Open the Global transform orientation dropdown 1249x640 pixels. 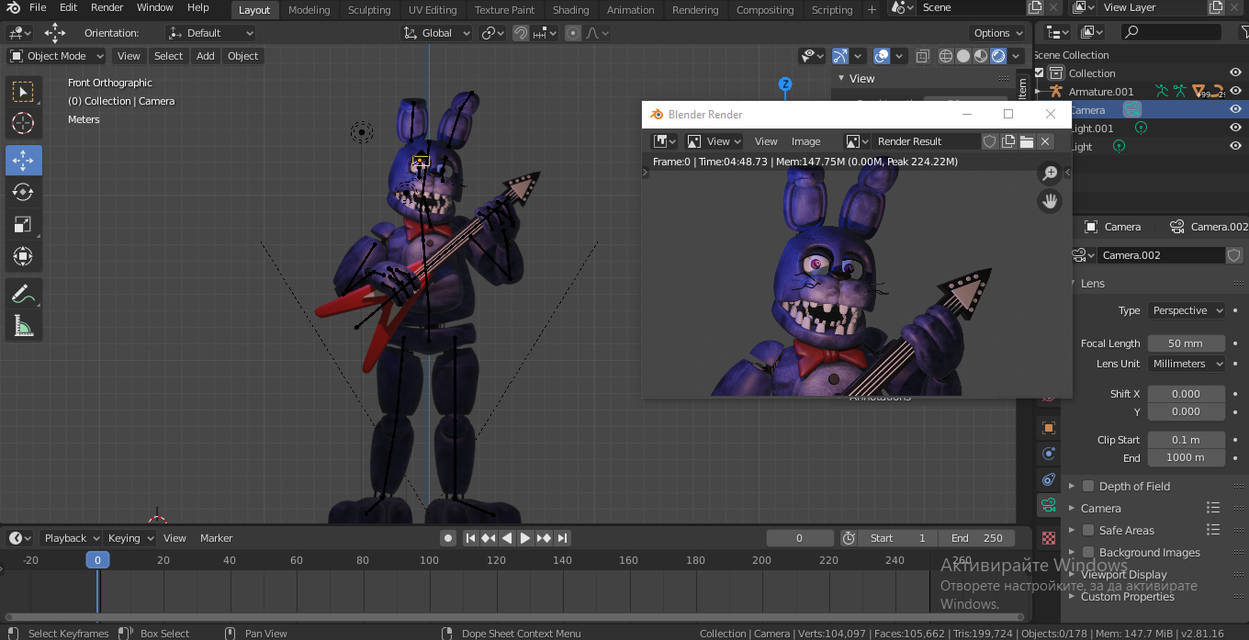click(437, 33)
